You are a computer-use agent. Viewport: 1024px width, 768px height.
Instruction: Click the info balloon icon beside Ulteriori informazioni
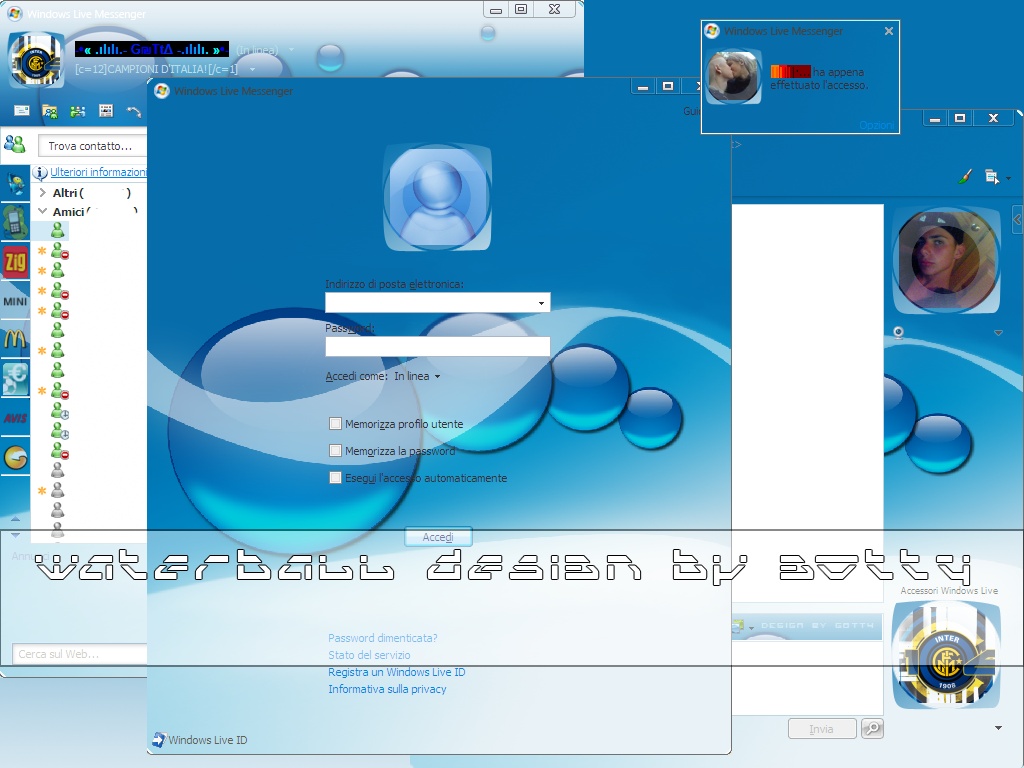(40, 172)
